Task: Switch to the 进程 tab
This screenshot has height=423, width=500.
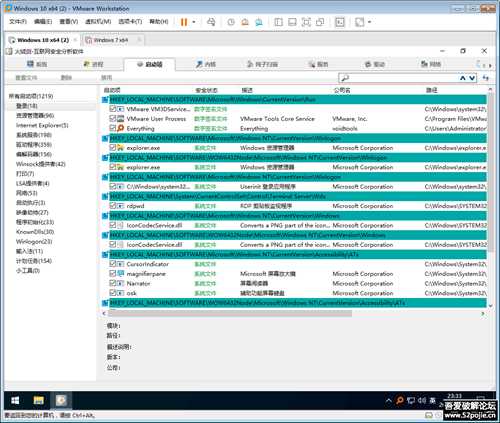Action: (94, 64)
